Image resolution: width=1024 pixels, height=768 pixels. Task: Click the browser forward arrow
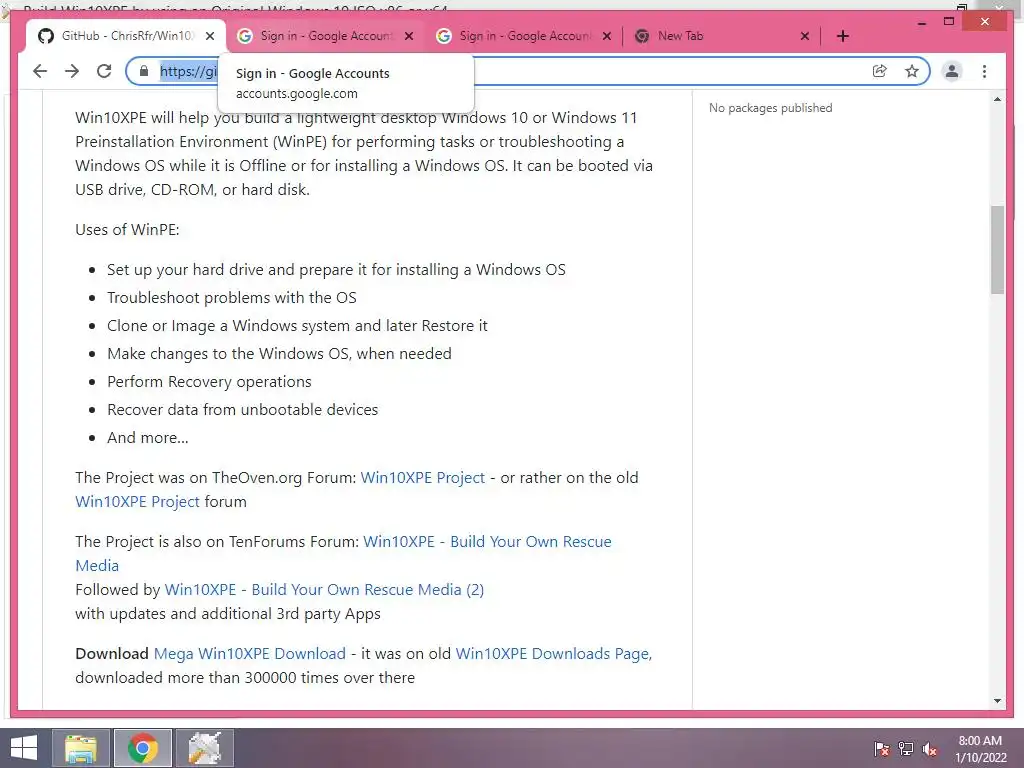[72, 71]
